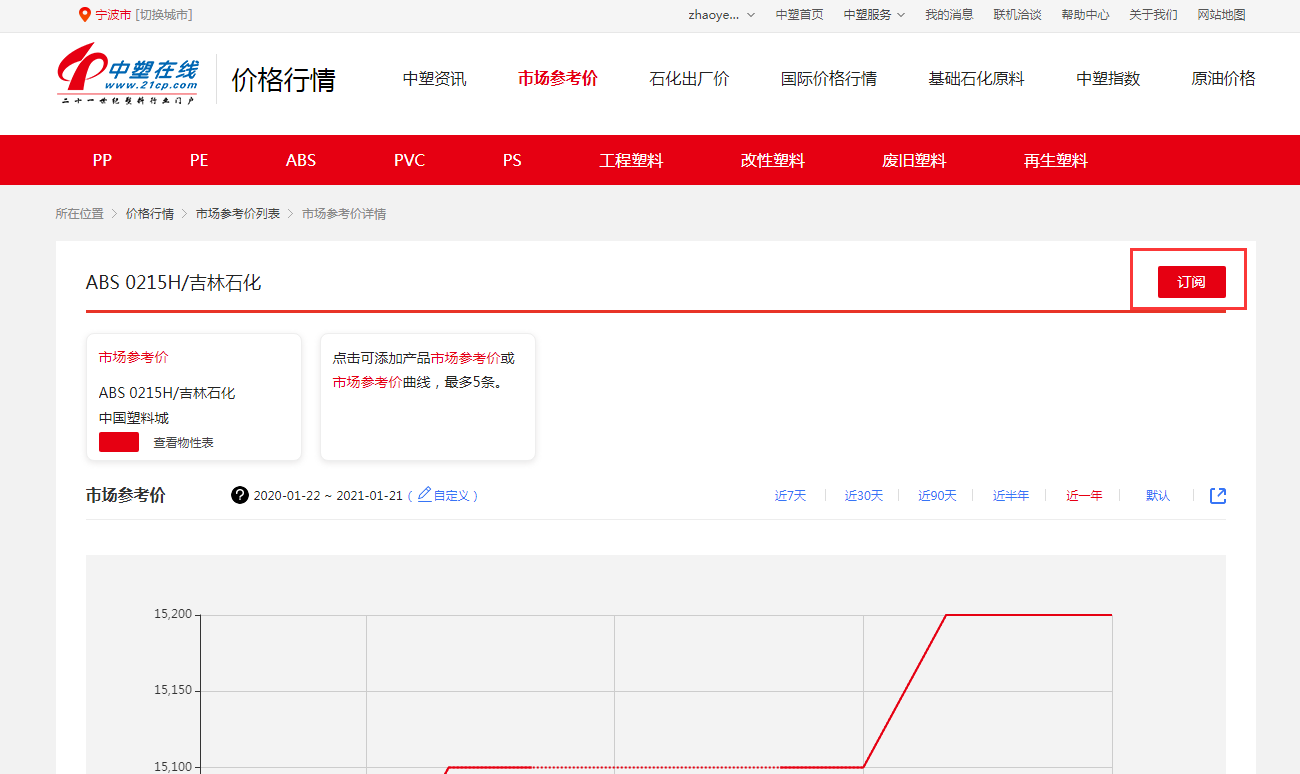The height and width of the screenshot is (774, 1300).
Task: Click 查看物性表 link in product card
Action: click(183, 442)
